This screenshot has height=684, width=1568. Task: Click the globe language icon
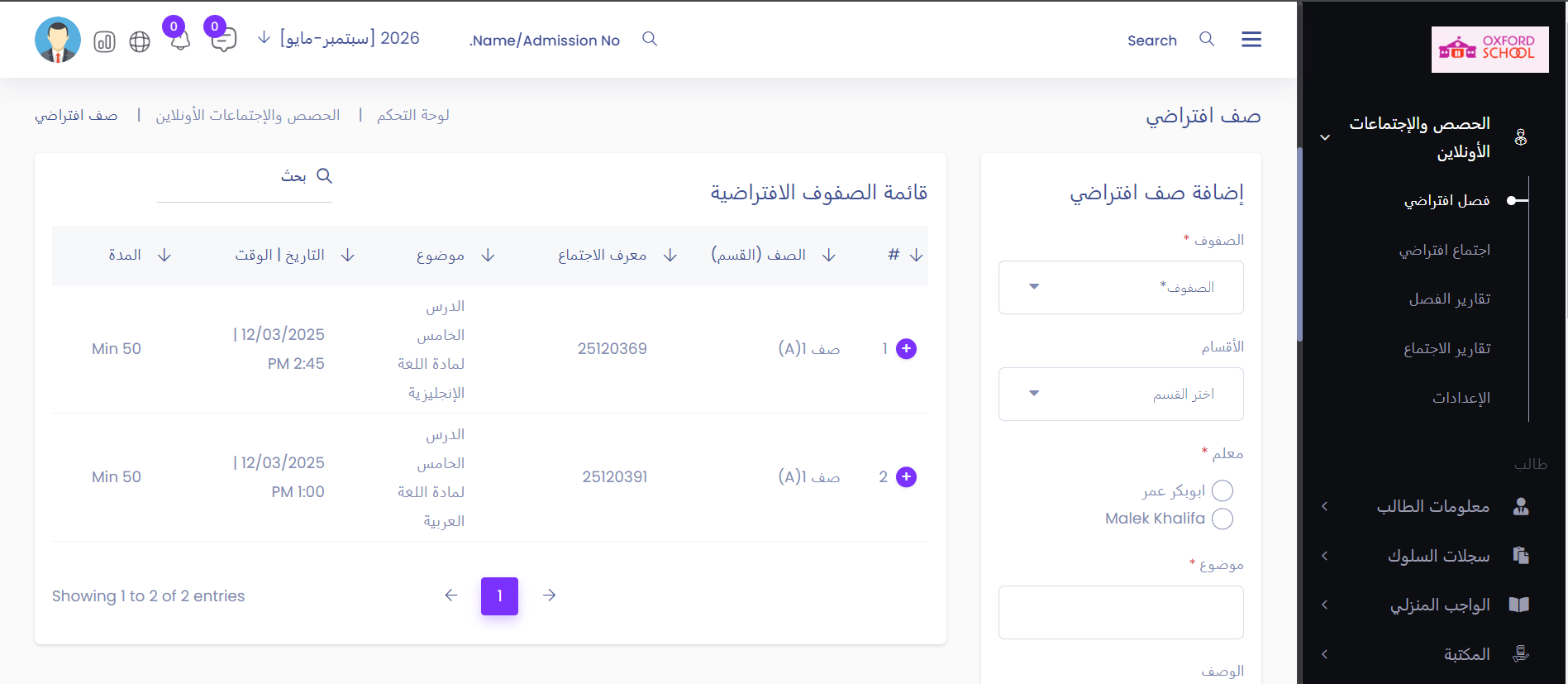click(140, 41)
